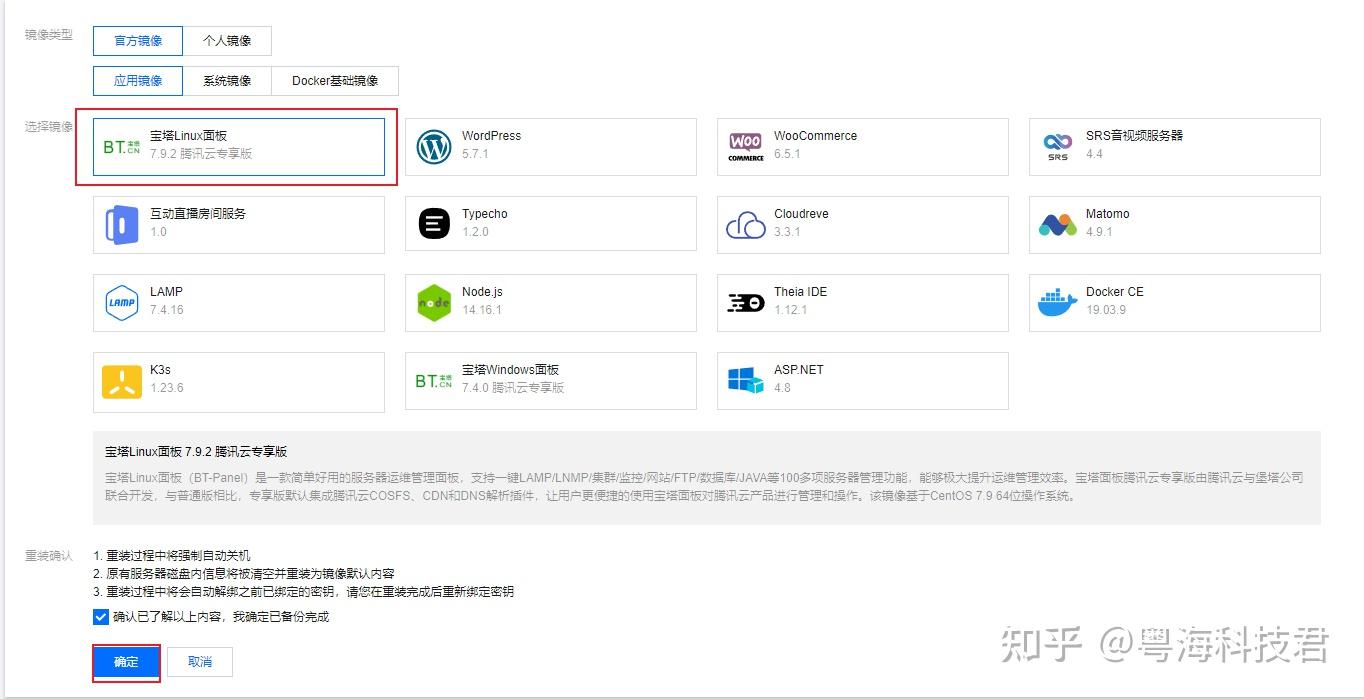Viewport: 1364px width, 699px height.
Task: Click the 互动直播房间服务 blue icon
Action: pyautogui.click(x=122, y=225)
